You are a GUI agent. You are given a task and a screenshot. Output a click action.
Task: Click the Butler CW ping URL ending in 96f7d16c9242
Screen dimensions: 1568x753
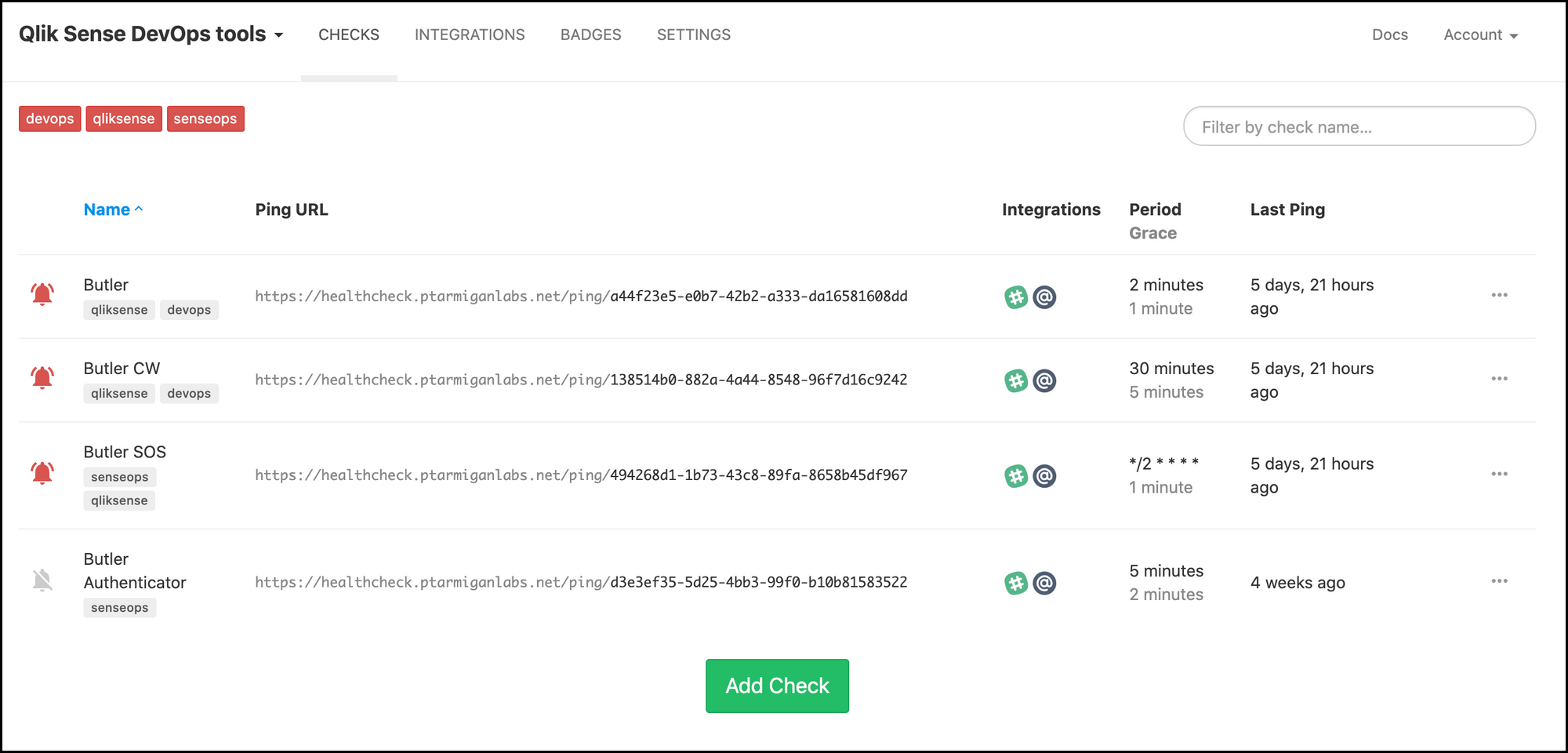(581, 380)
